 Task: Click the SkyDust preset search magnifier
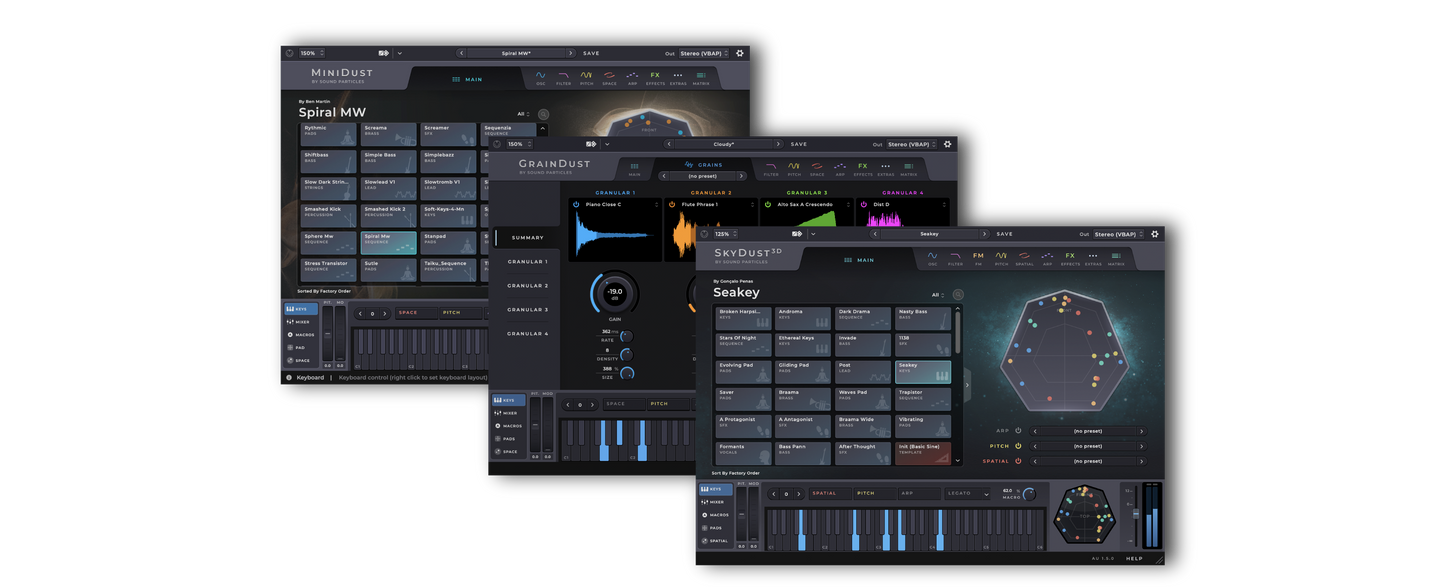click(958, 295)
